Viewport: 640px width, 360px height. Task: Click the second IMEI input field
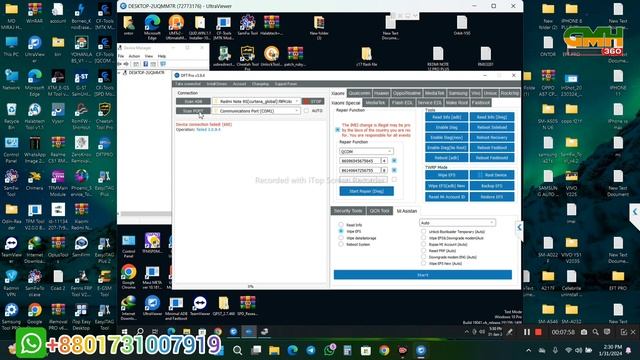click(x=360, y=170)
